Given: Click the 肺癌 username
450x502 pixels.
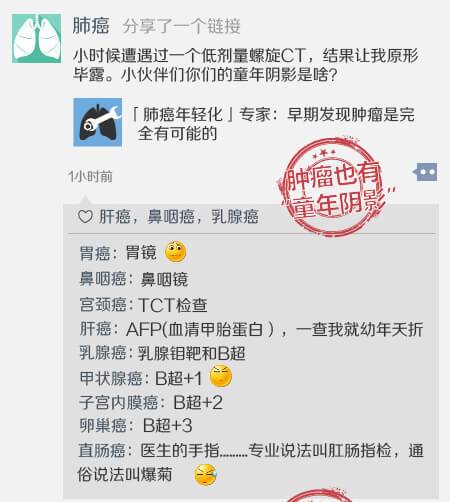Looking at the screenshot, I should [91, 26].
